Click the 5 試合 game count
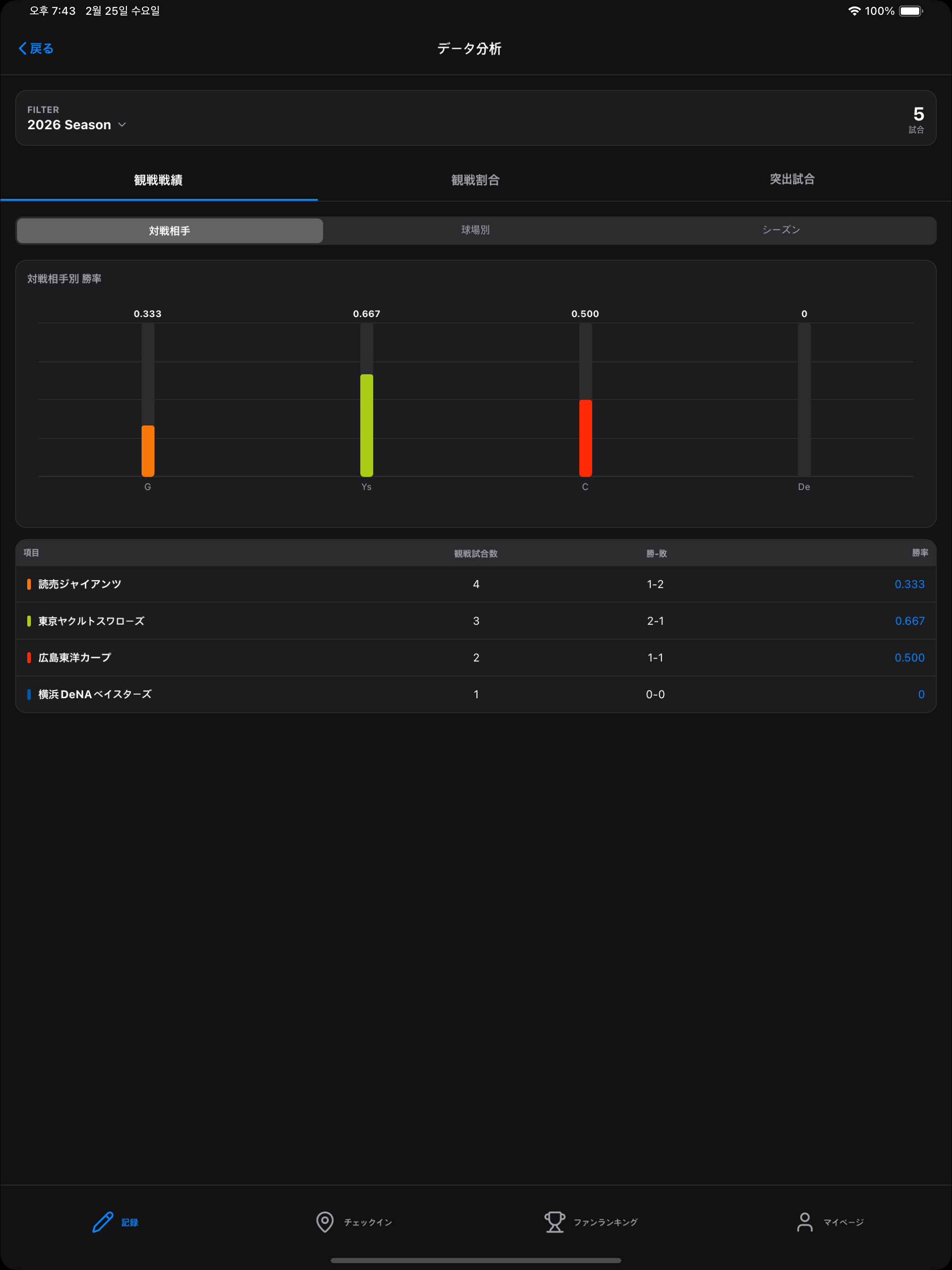The height and width of the screenshot is (1270, 952). point(917,120)
